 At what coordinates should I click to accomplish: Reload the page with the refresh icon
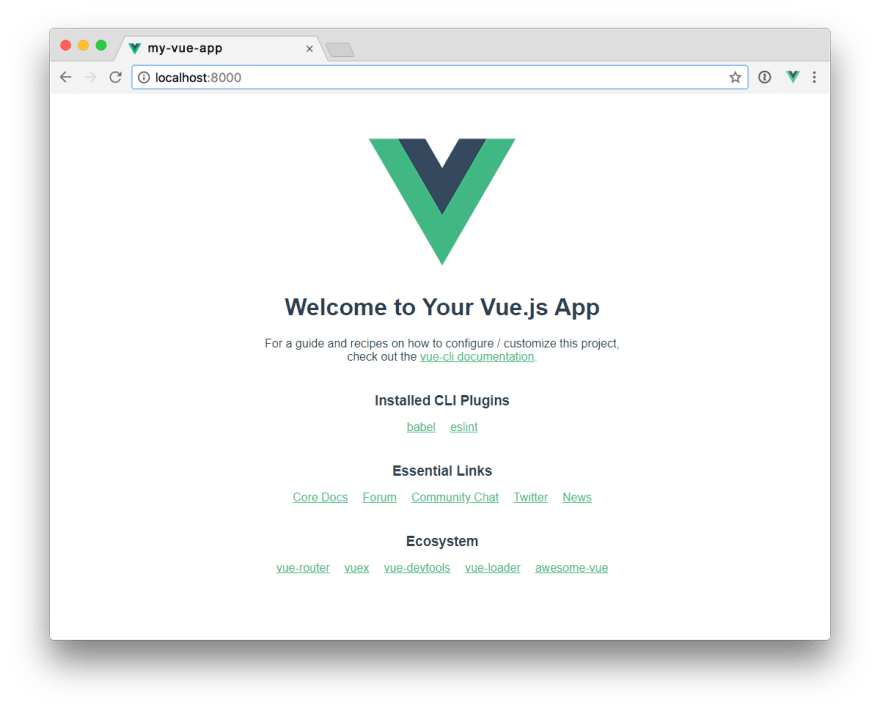pyautogui.click(x=116, y=77)
